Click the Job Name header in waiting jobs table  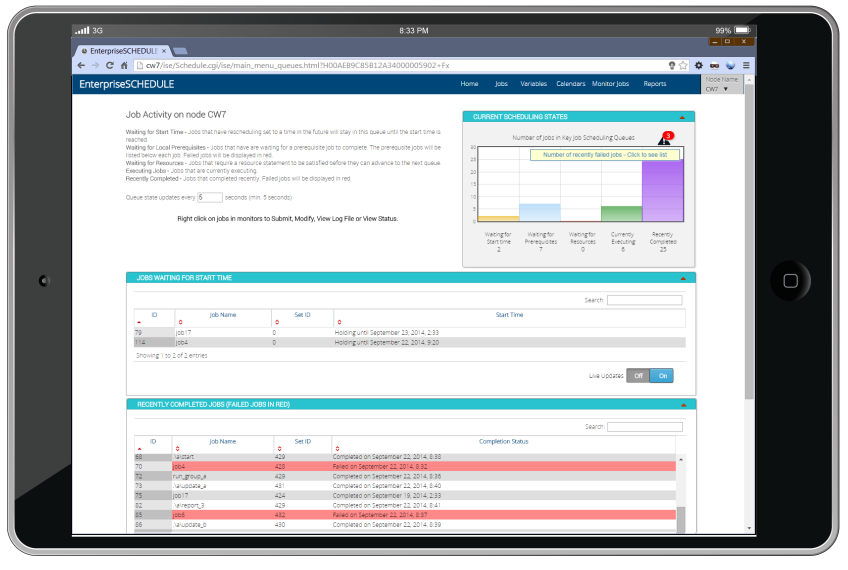223,315
